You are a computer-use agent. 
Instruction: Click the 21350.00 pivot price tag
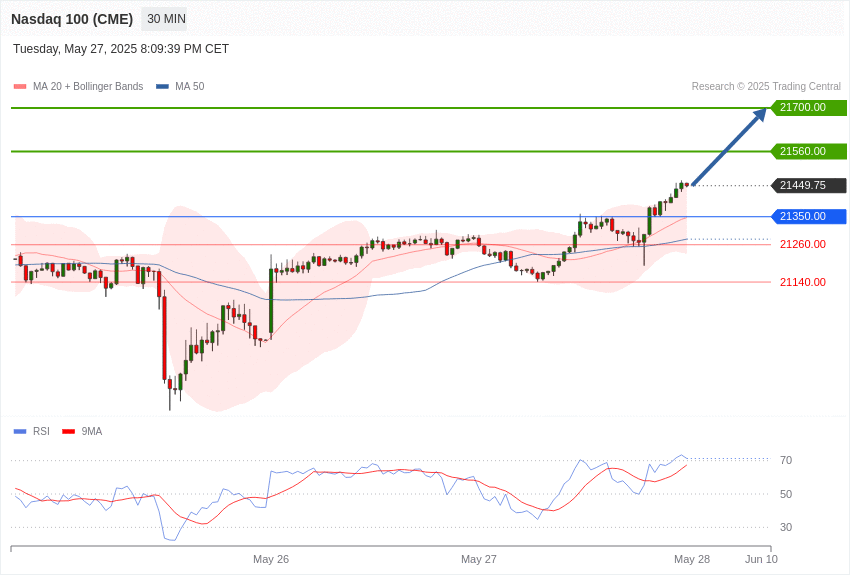click(x=809, y=216)
